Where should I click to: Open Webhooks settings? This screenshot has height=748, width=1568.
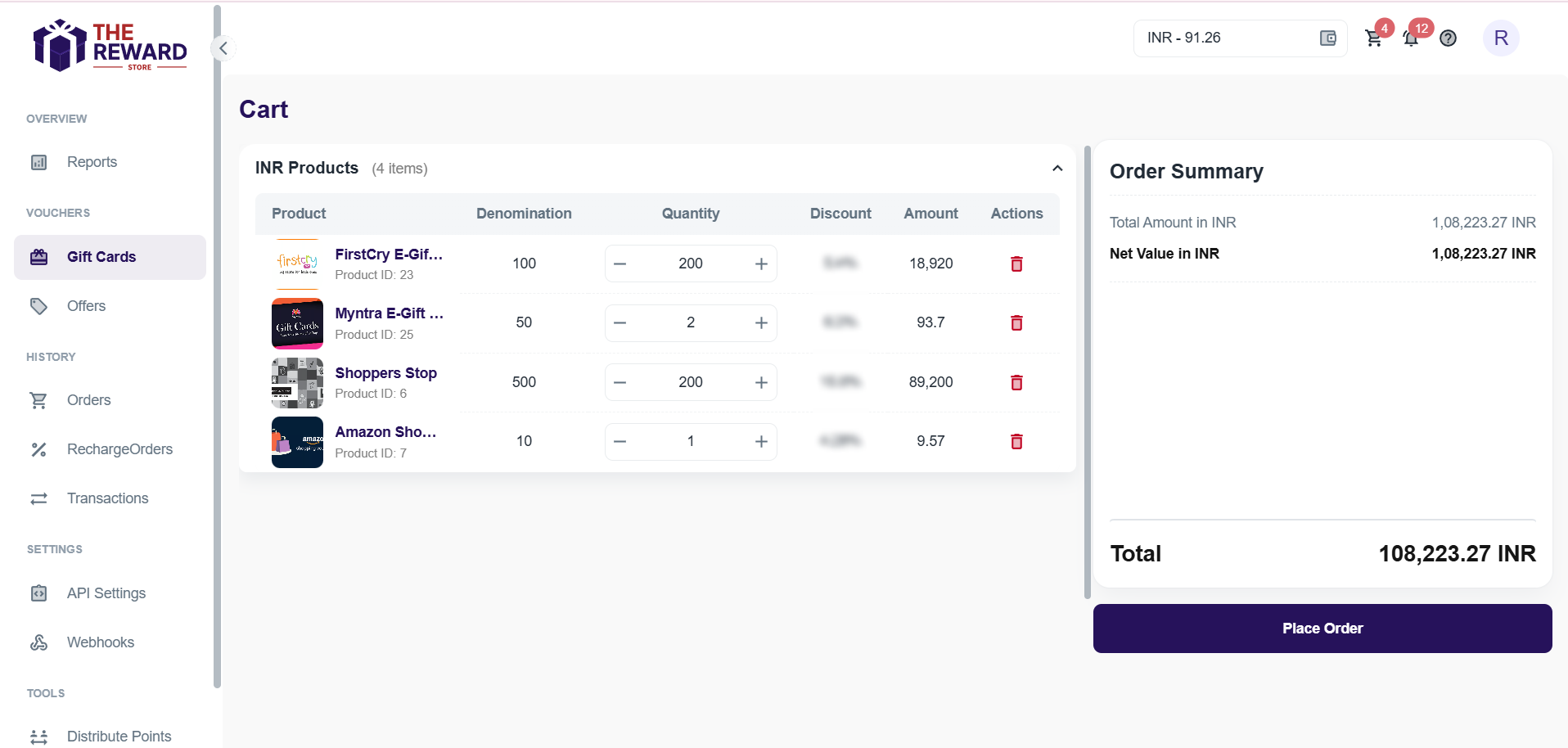coord(110,642)
